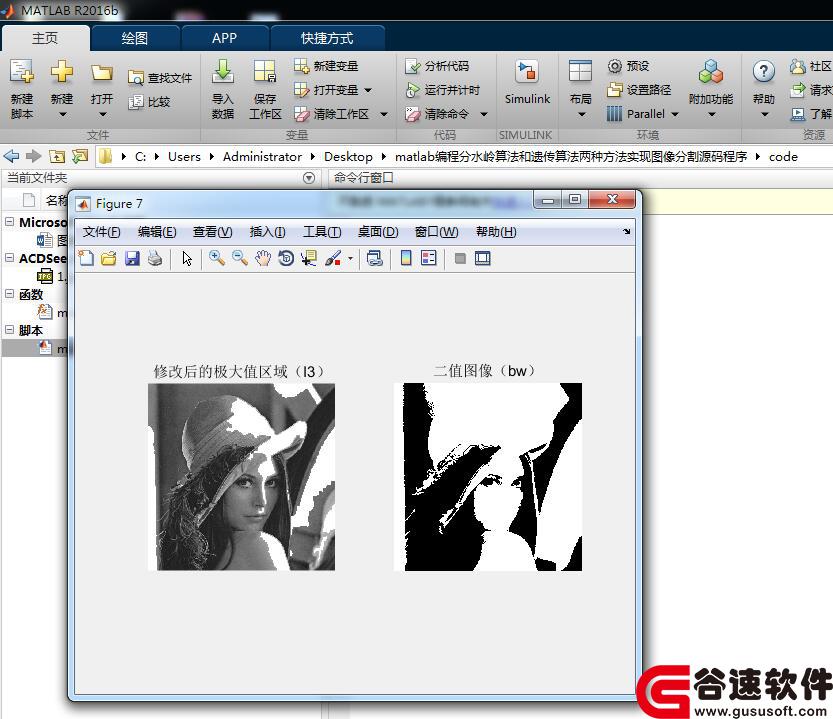Open Layout (布局) dropdown arrow

click(581, 114)
